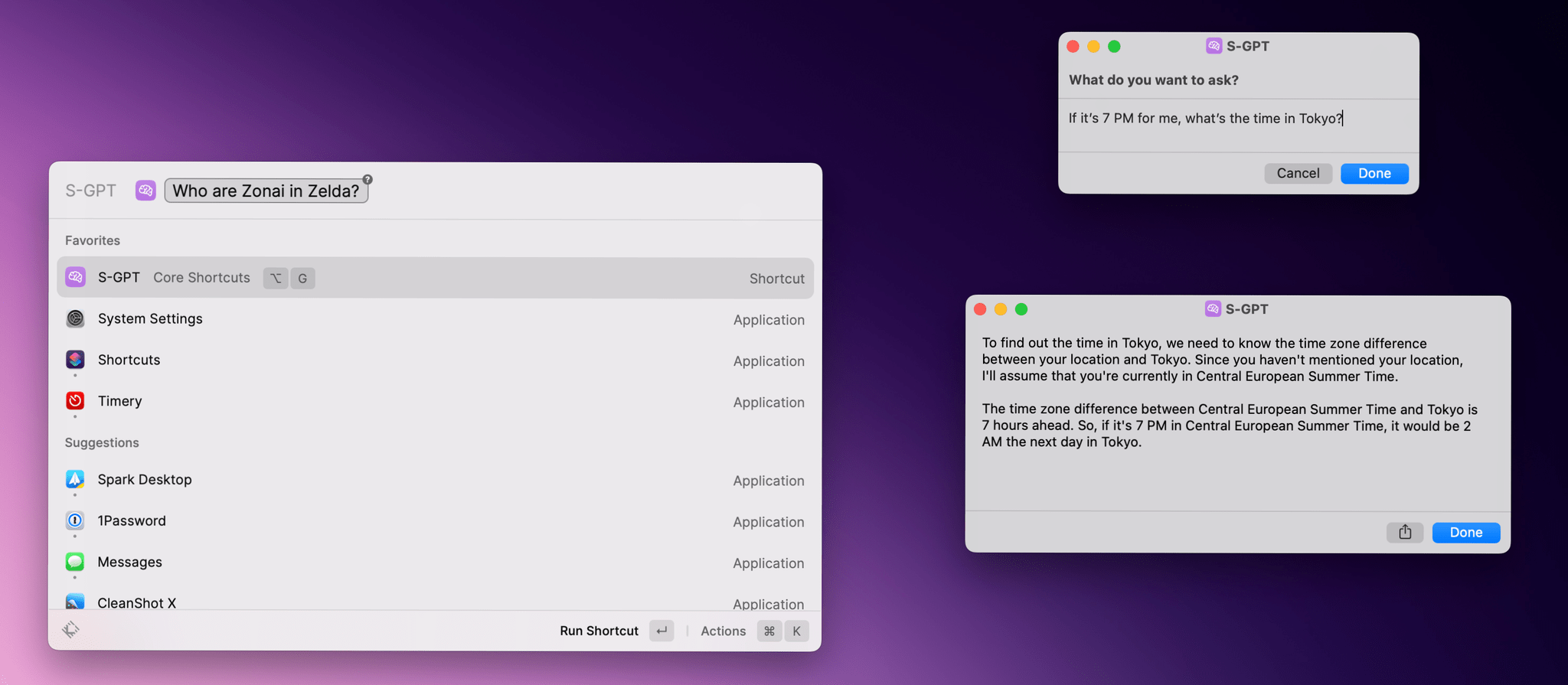The width and height of the screenshot is (1568, 685).
Task: Open the Messages app icon
Action: pos(75,562)
